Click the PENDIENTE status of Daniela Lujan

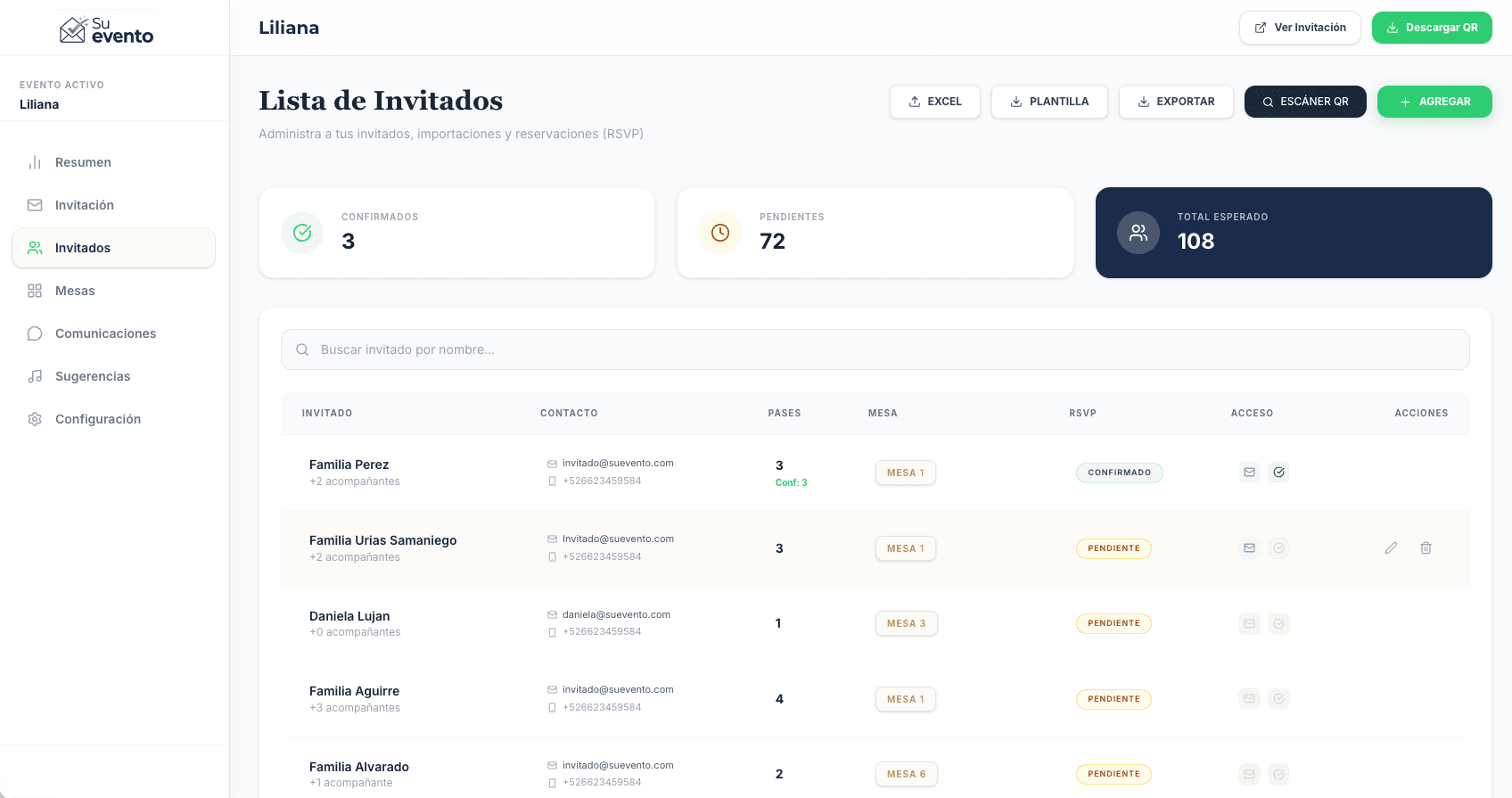[x=1113, y=623]
